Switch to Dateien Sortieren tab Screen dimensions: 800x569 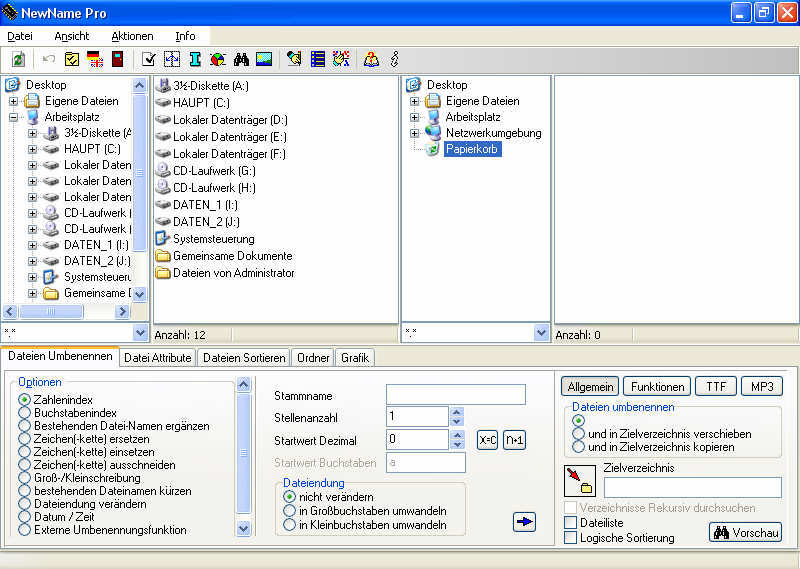(244, 358)
